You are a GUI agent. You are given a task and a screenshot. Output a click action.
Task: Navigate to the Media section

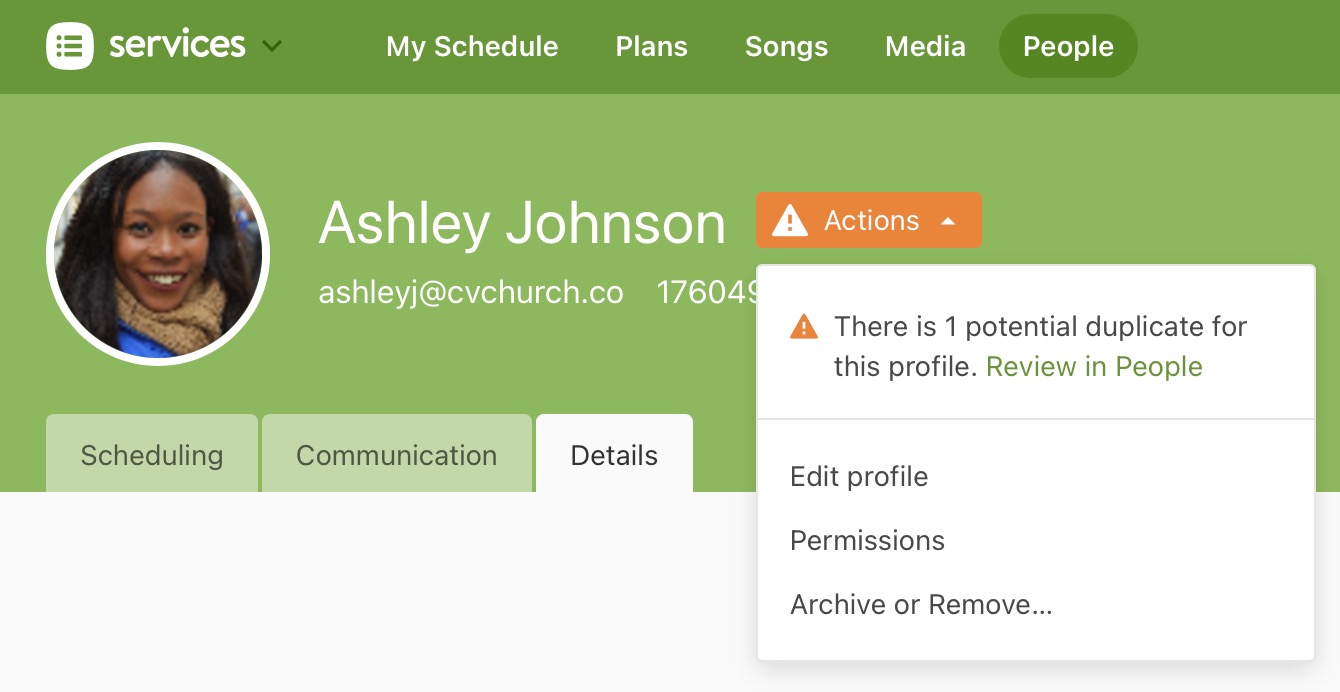[925, 47]
